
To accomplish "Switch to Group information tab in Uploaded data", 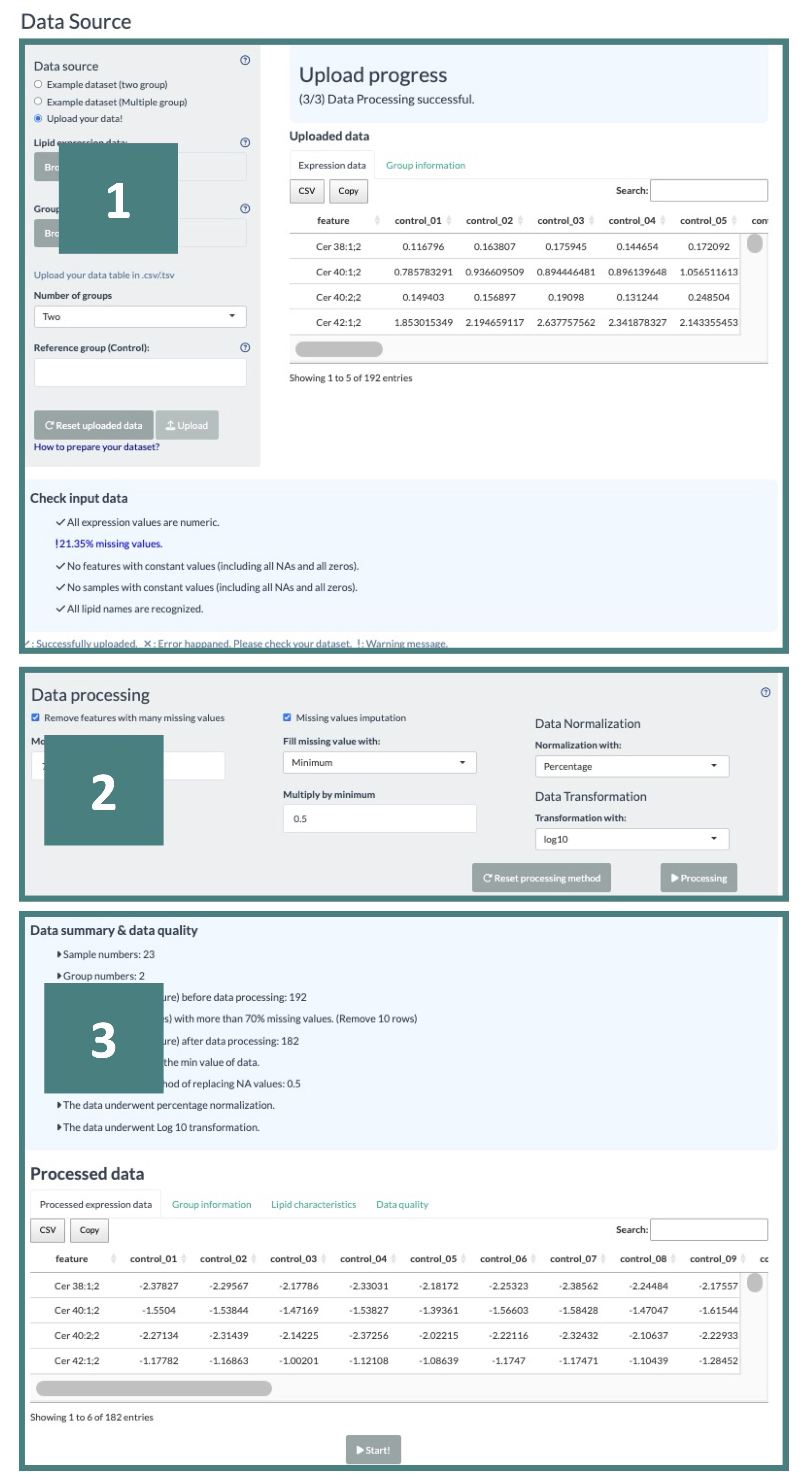I will 425,165.
